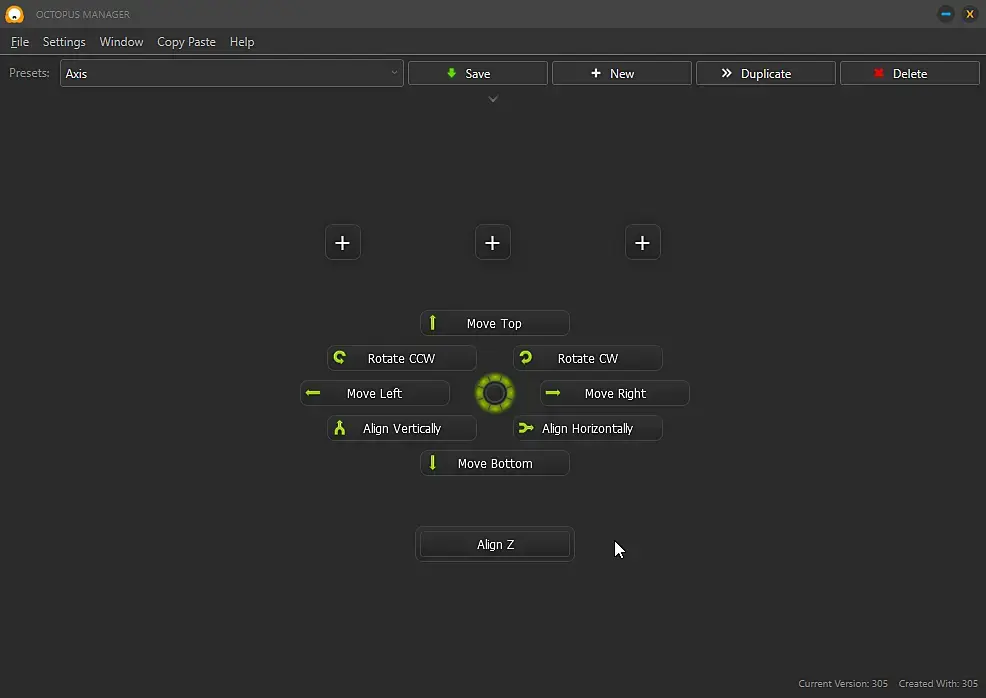Click the OCTOPUS MANAGER title text
This screenshot has height=698, width=986.
pos(83,14)
